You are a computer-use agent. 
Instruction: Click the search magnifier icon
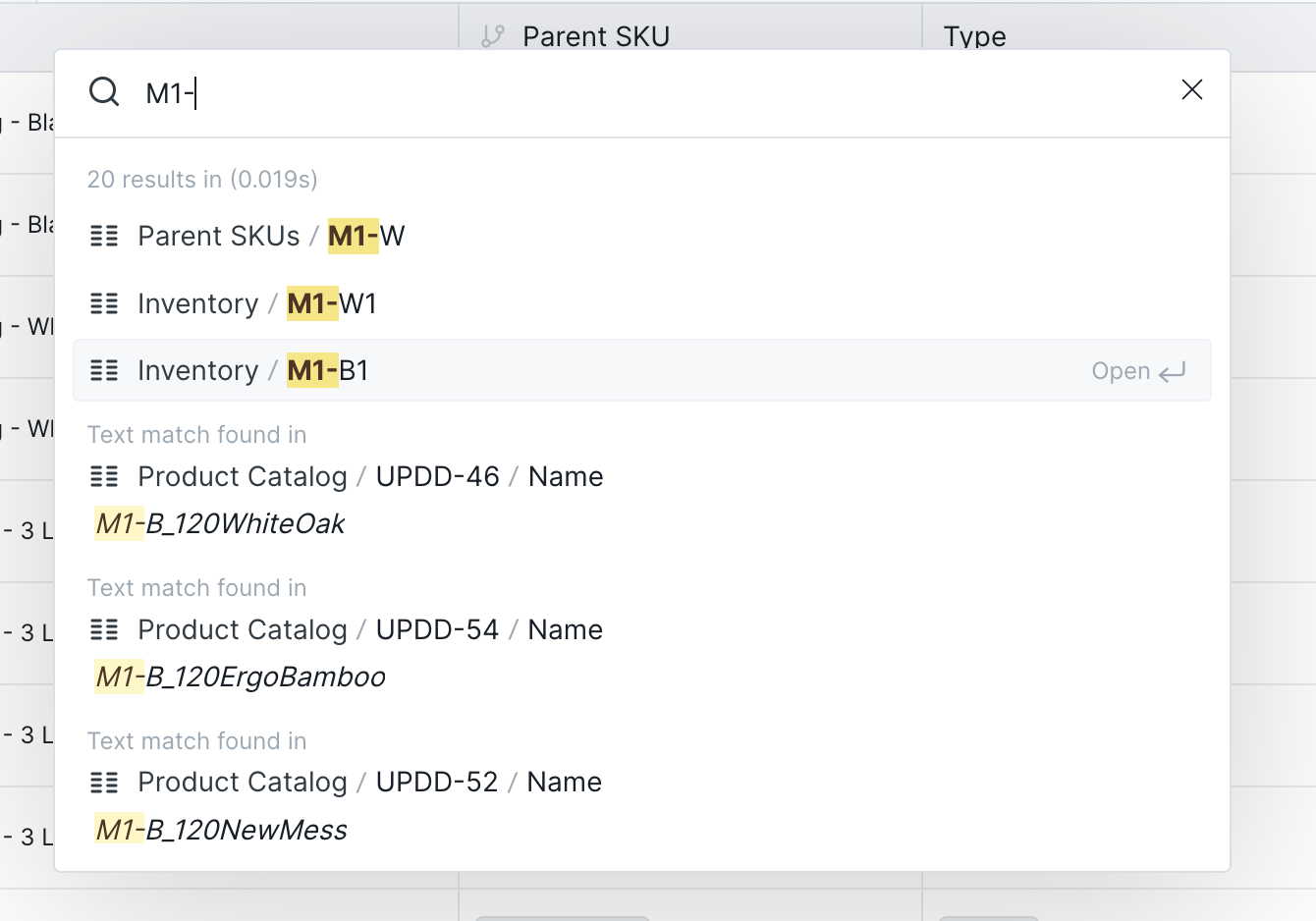click(104, 92)
